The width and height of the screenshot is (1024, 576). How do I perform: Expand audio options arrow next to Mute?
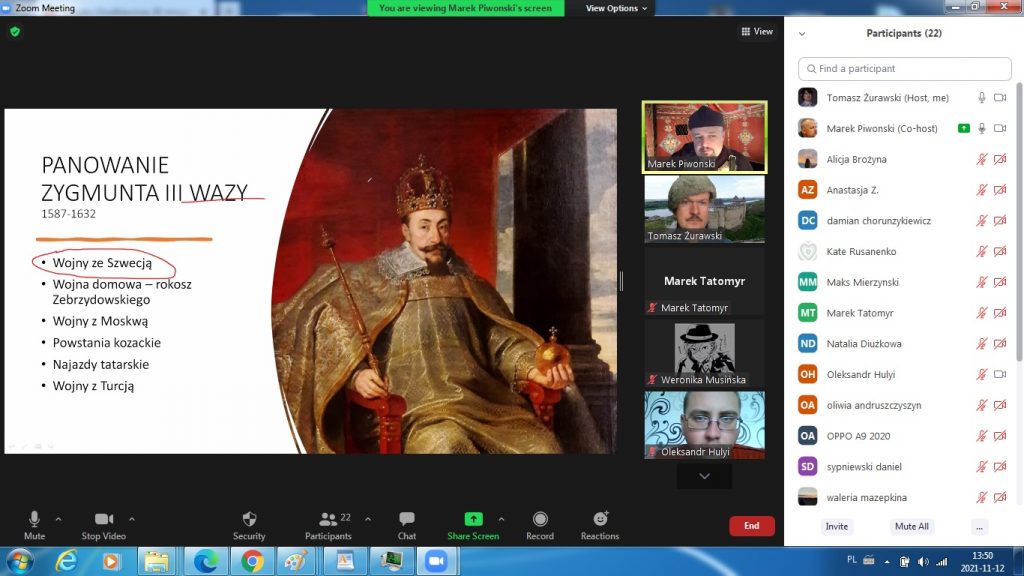point(58,519)
